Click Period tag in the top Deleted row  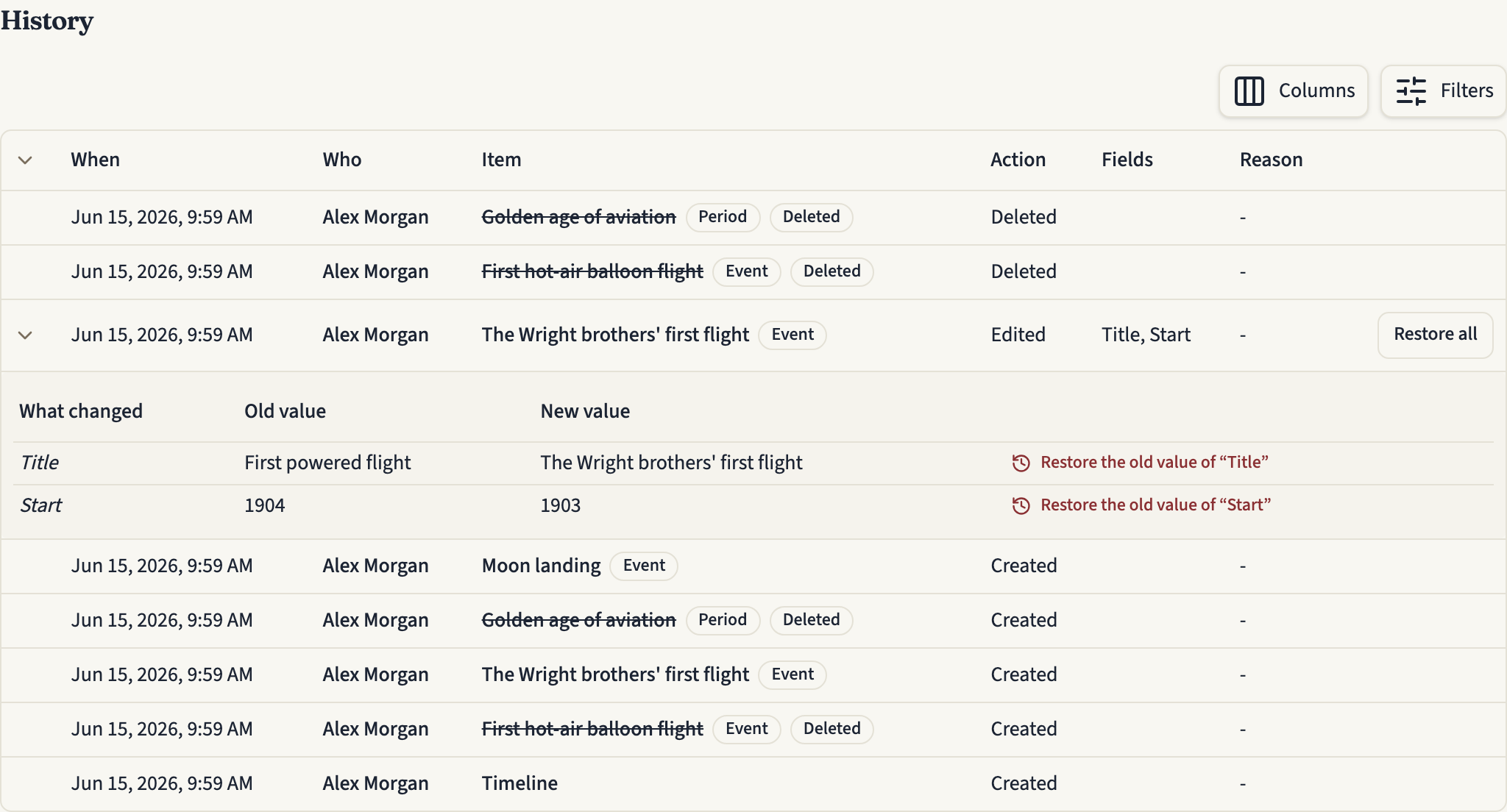tap(723, 217)
